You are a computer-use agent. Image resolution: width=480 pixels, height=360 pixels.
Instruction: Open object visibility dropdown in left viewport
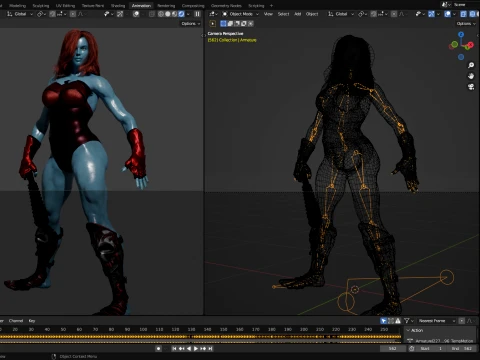[x=108, y=14]
